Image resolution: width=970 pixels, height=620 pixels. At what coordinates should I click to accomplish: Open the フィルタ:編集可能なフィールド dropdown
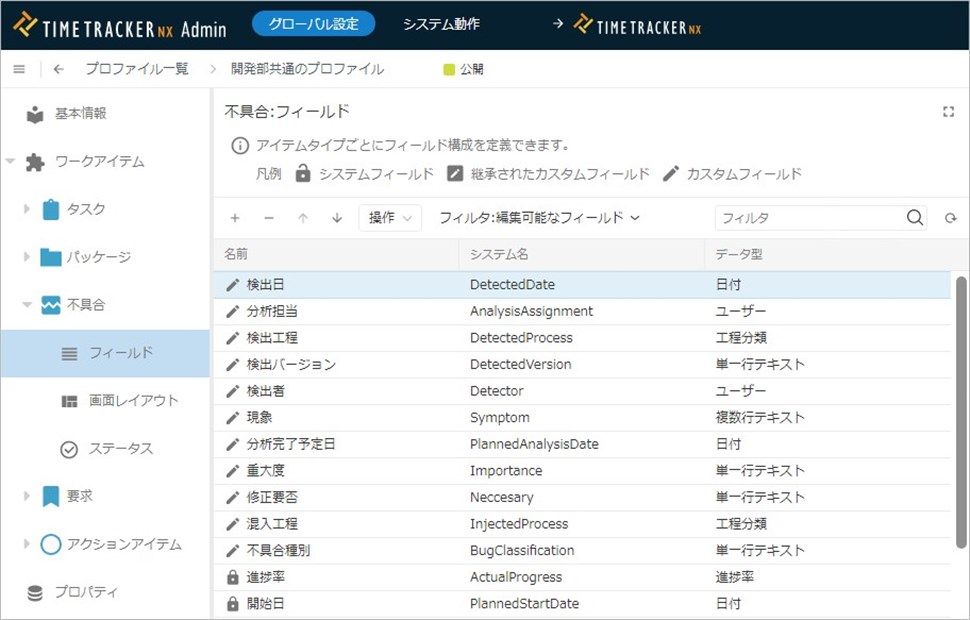point(539,218)
